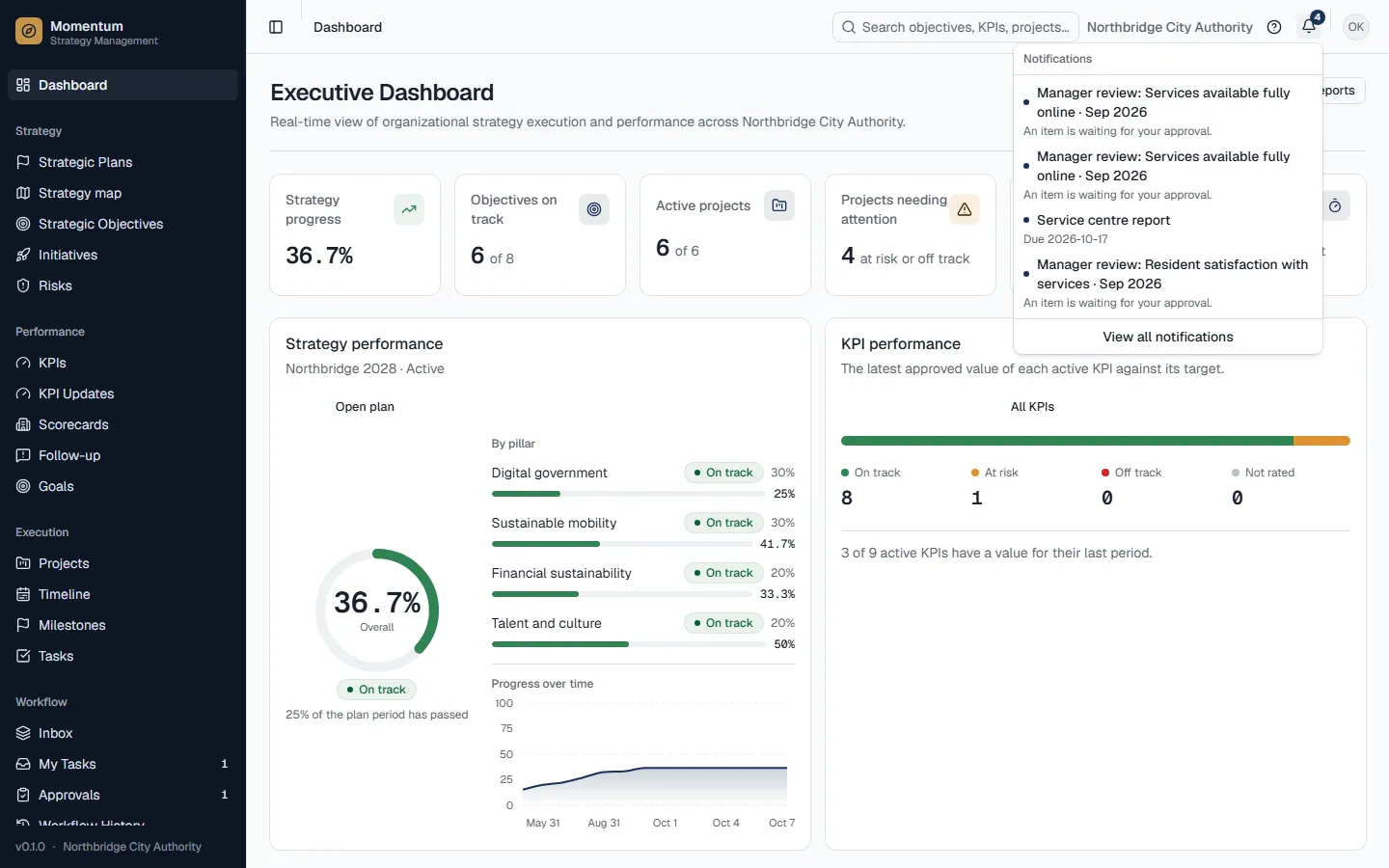Click Open plan link
1389x868 pixels.
[x=365, y=407]
